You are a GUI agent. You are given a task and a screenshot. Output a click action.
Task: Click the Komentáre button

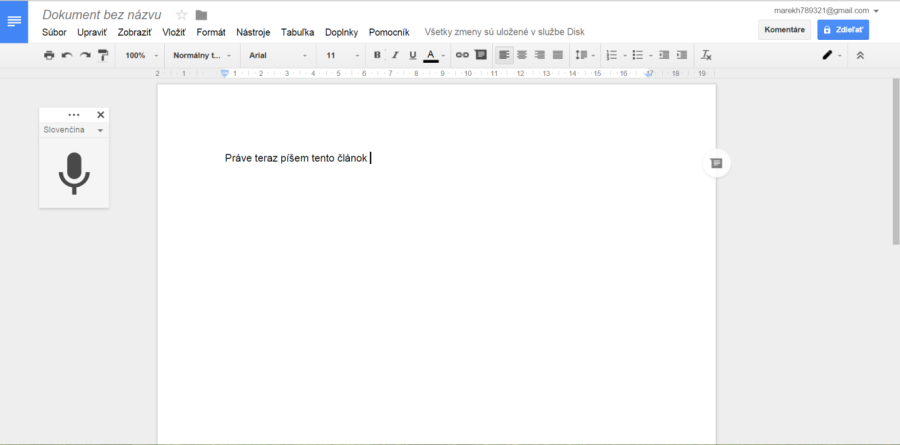pos(784,30)
